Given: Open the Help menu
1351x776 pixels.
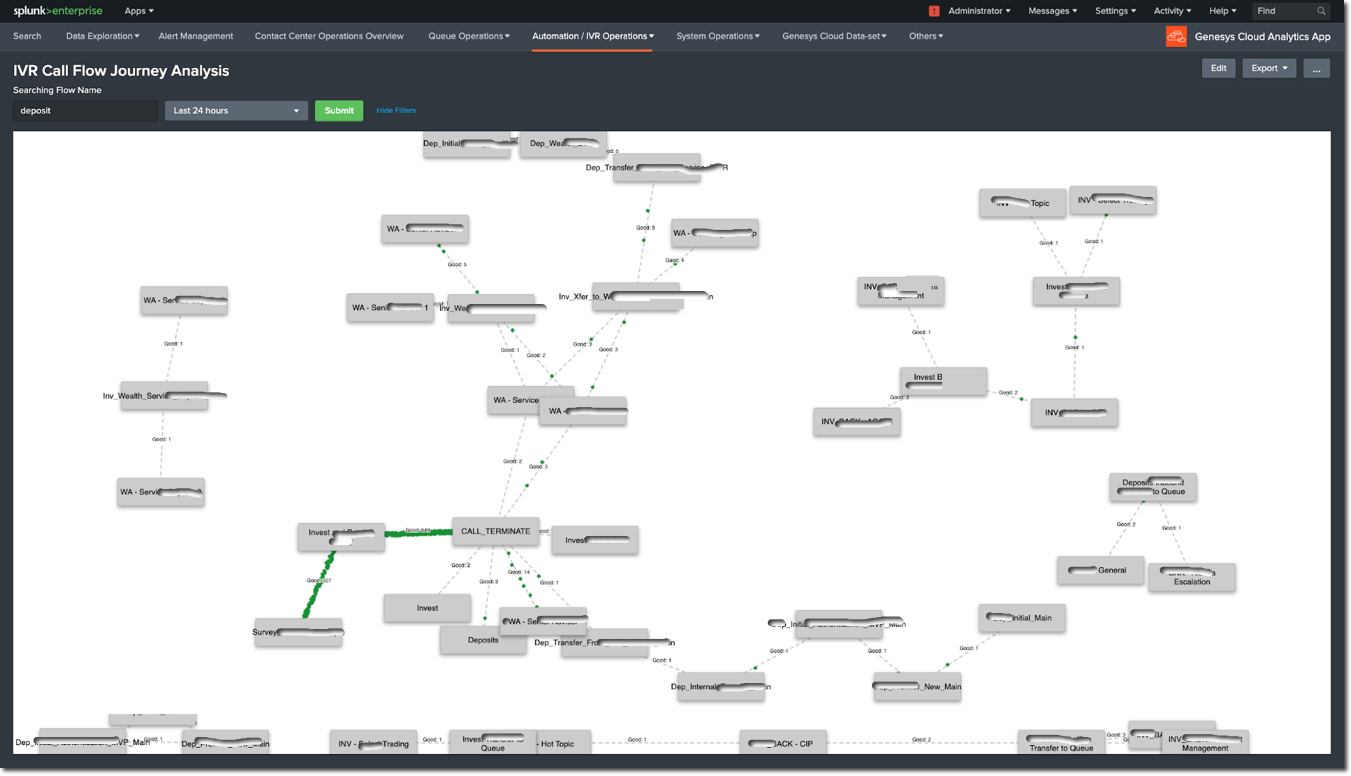Looking at the screenshot, I should tap(1222, 11).
